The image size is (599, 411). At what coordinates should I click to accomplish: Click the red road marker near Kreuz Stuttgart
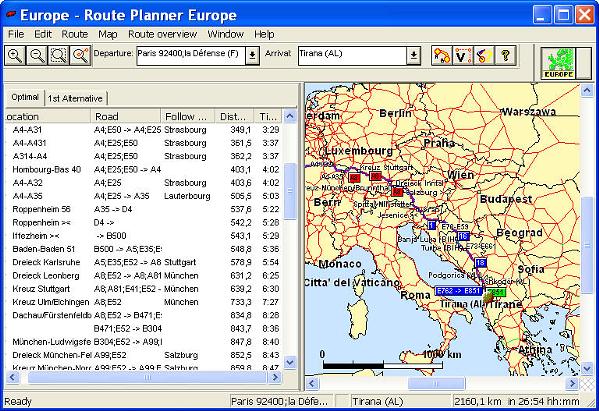coord(376,176)
